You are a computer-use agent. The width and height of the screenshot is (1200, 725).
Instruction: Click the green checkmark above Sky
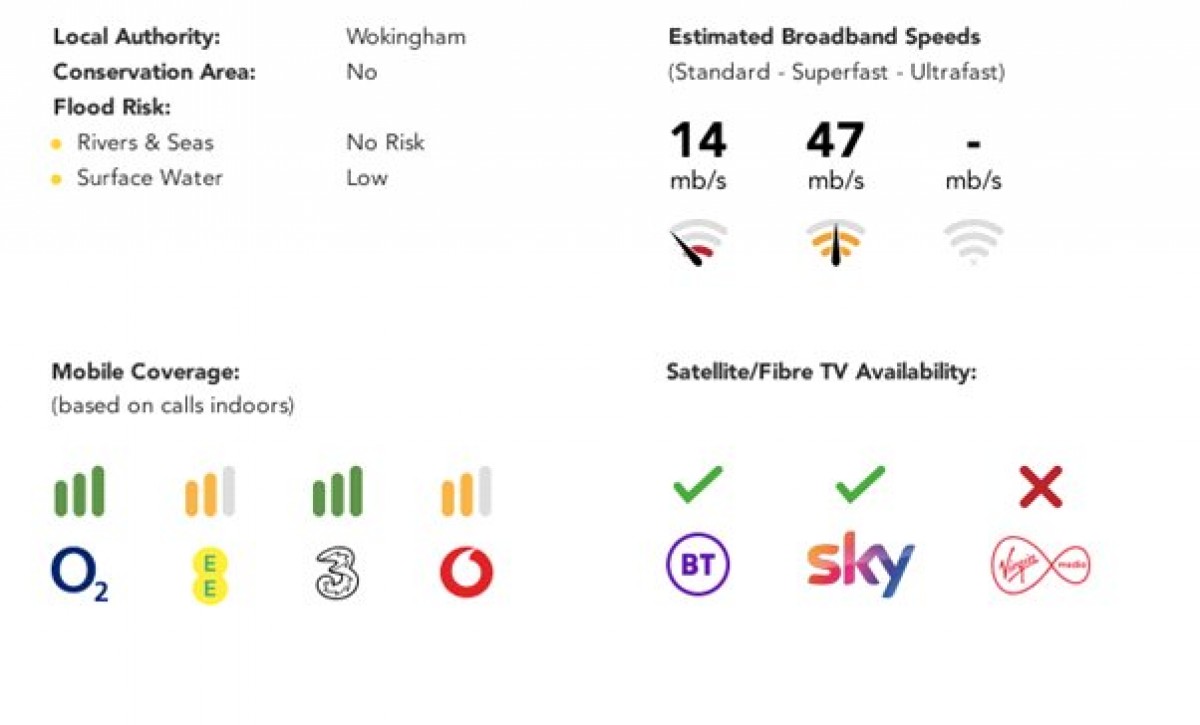click(860, 485)
